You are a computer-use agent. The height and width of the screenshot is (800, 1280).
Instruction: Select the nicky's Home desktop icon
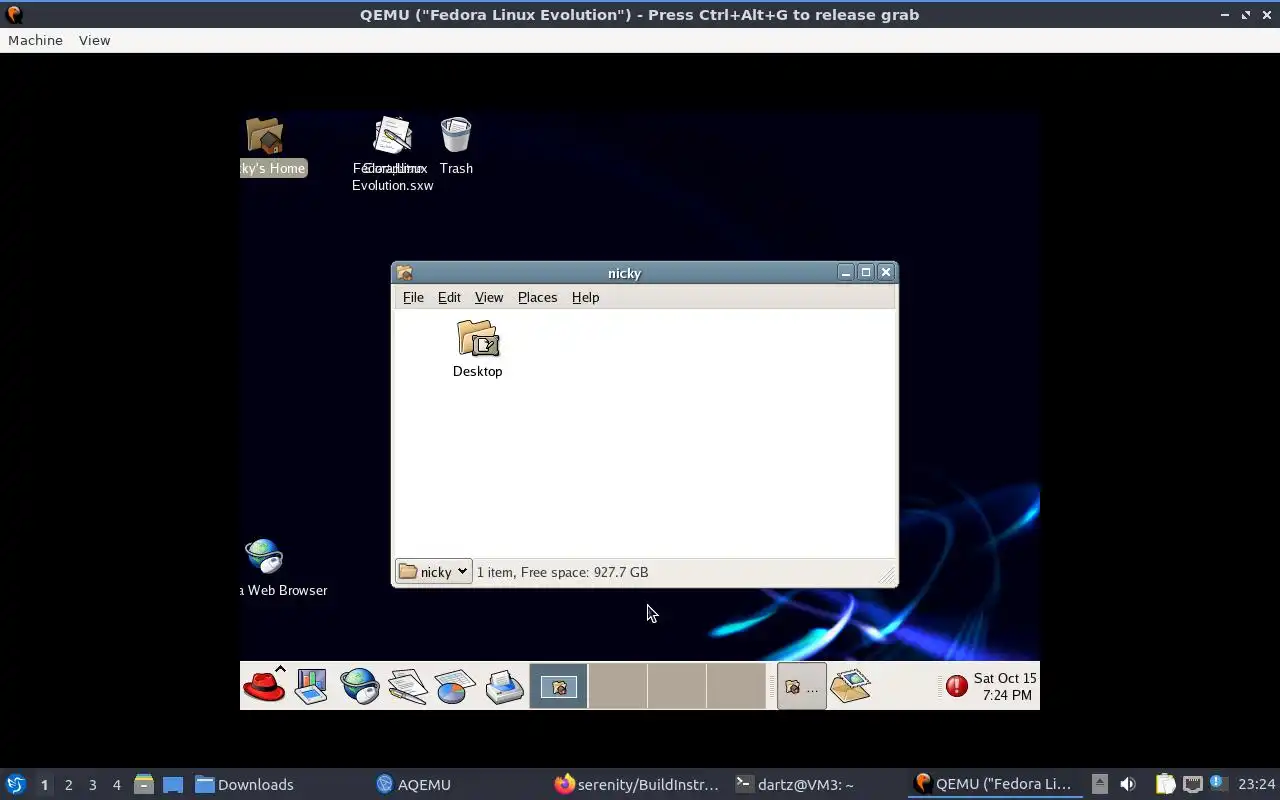pyautogui.click(x=266, y=147)
